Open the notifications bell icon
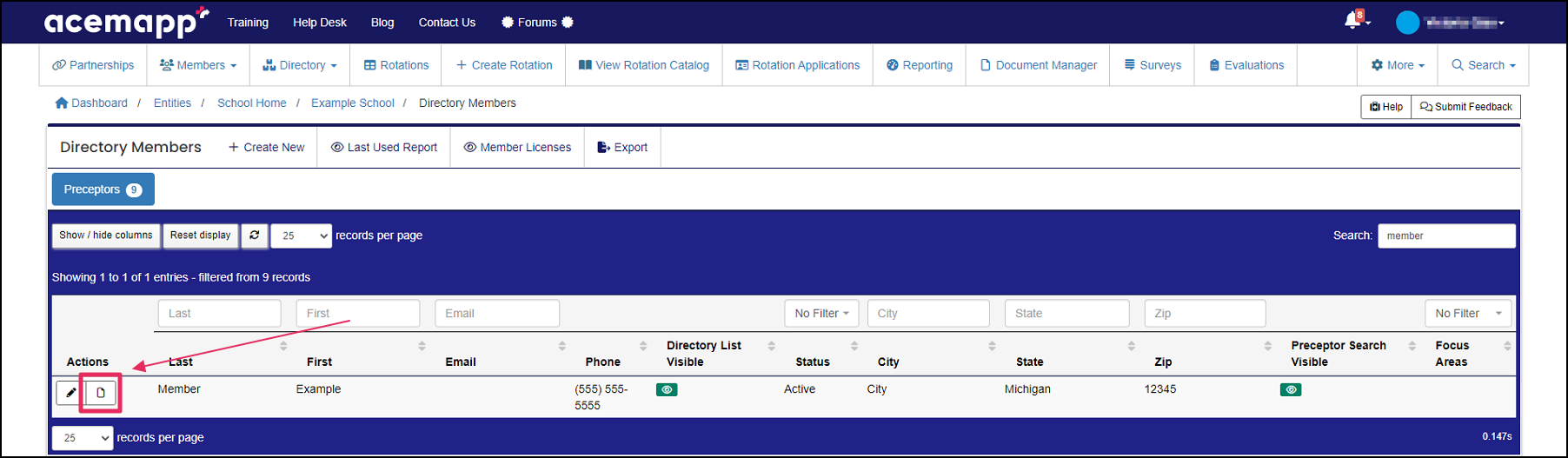The image size is (1568, 458). (1354, 20)
